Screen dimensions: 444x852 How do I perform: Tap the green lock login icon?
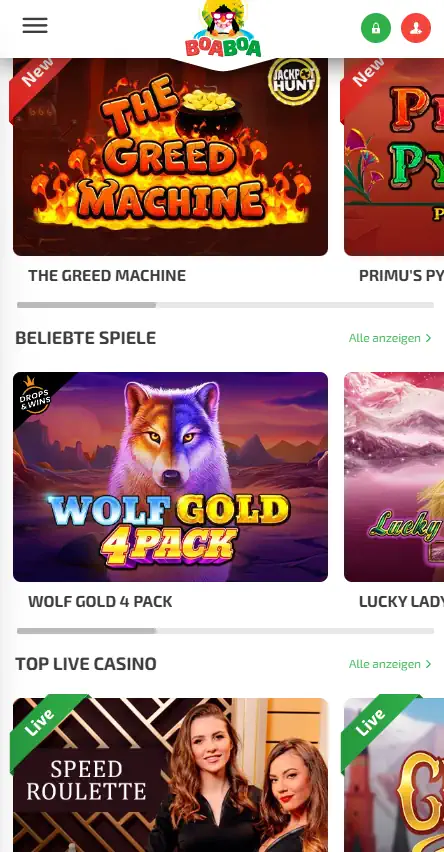coord(376,28)
